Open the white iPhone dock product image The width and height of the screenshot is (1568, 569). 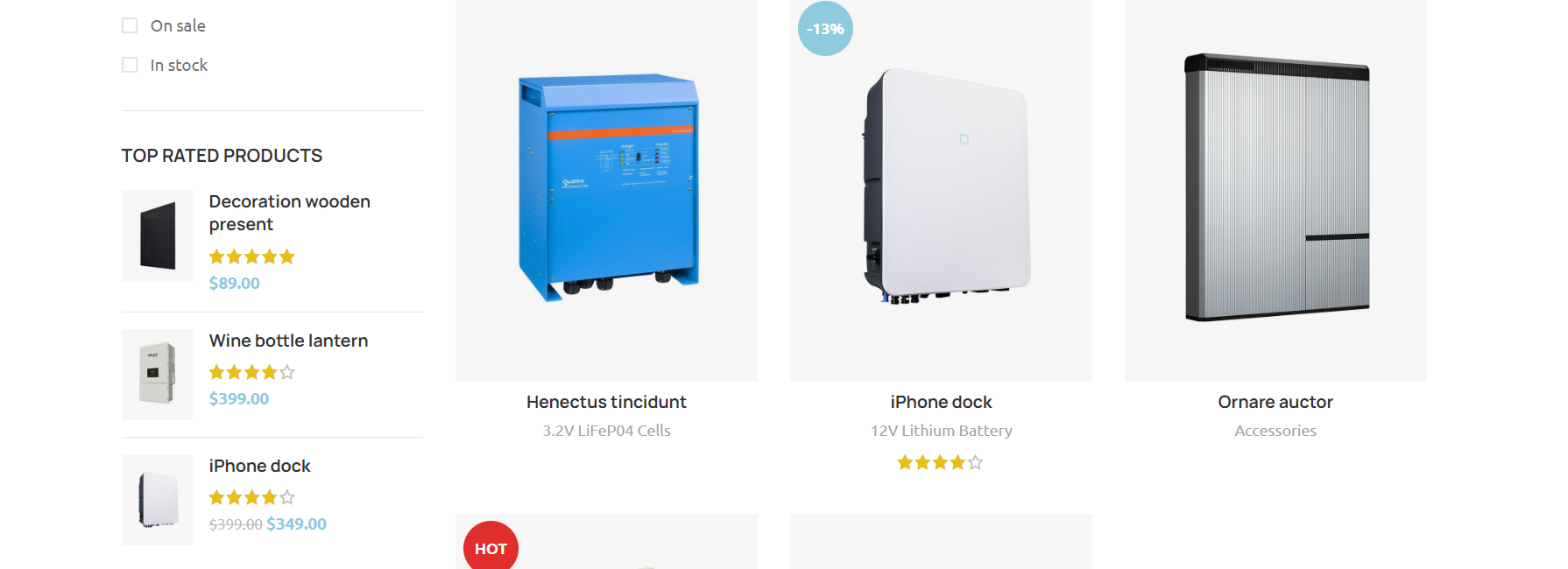(x=941, y=190)
